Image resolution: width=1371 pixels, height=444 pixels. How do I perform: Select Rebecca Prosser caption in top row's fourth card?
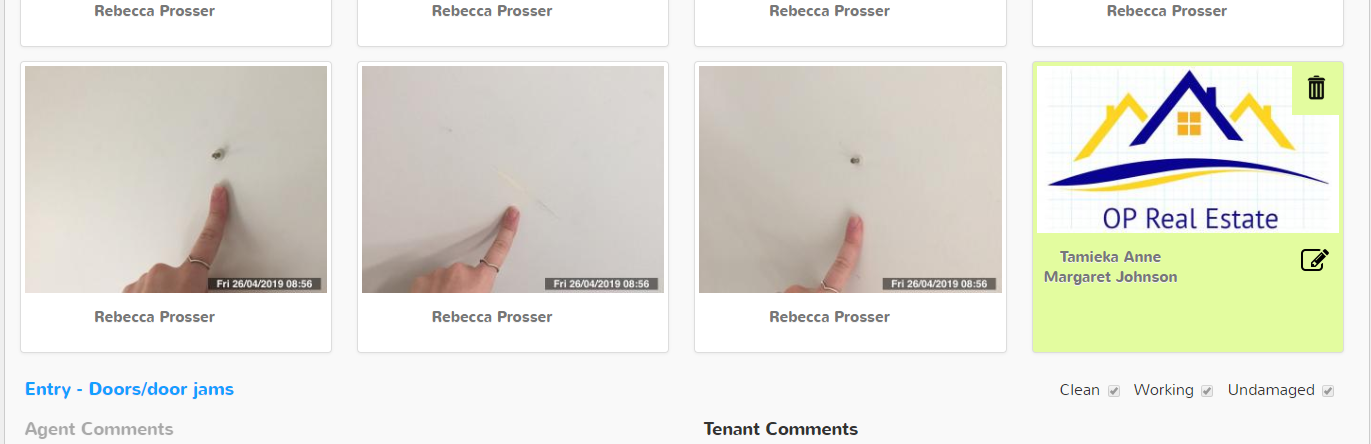pyautogui.click(x=1167, y=11)
